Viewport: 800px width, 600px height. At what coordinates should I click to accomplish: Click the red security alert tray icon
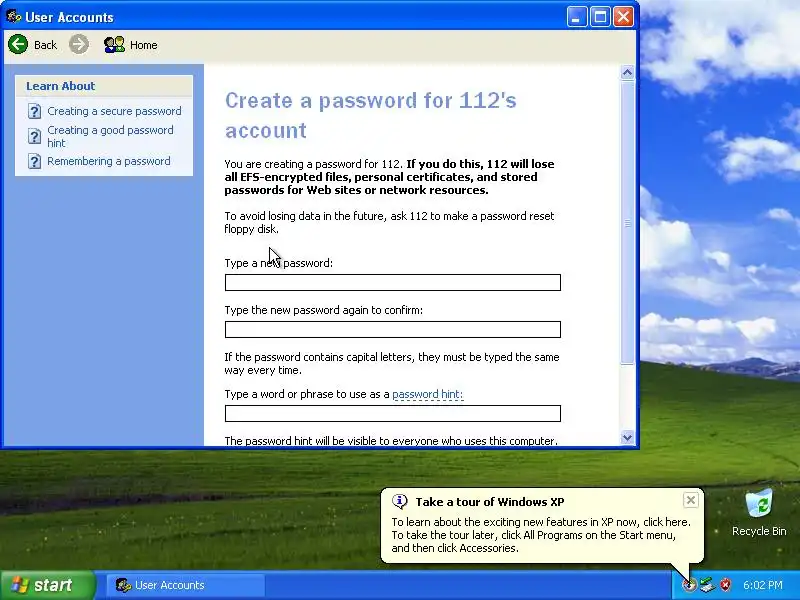(x=725, y=585)
